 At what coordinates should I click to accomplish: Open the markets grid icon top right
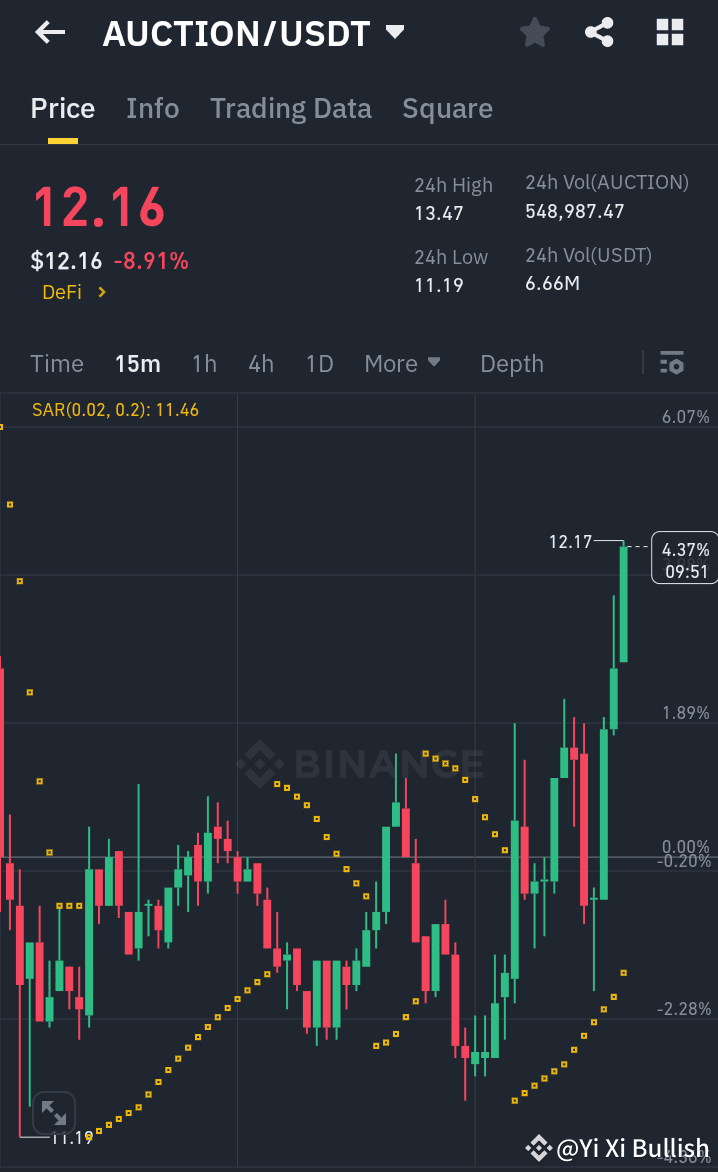pos(668,32)
